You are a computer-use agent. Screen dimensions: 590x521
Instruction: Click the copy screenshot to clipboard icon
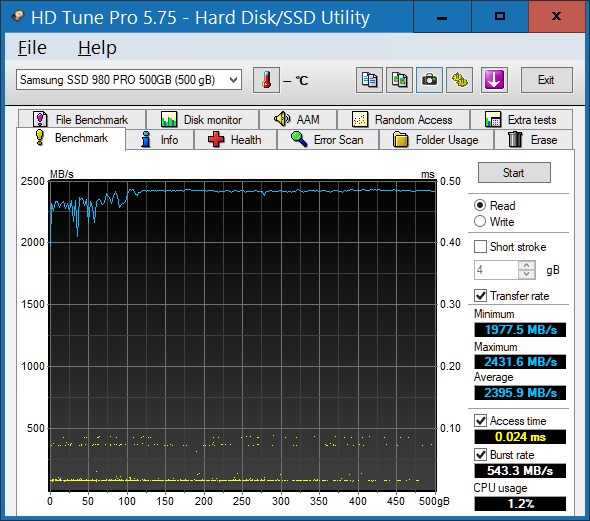[x=399, y=80]
